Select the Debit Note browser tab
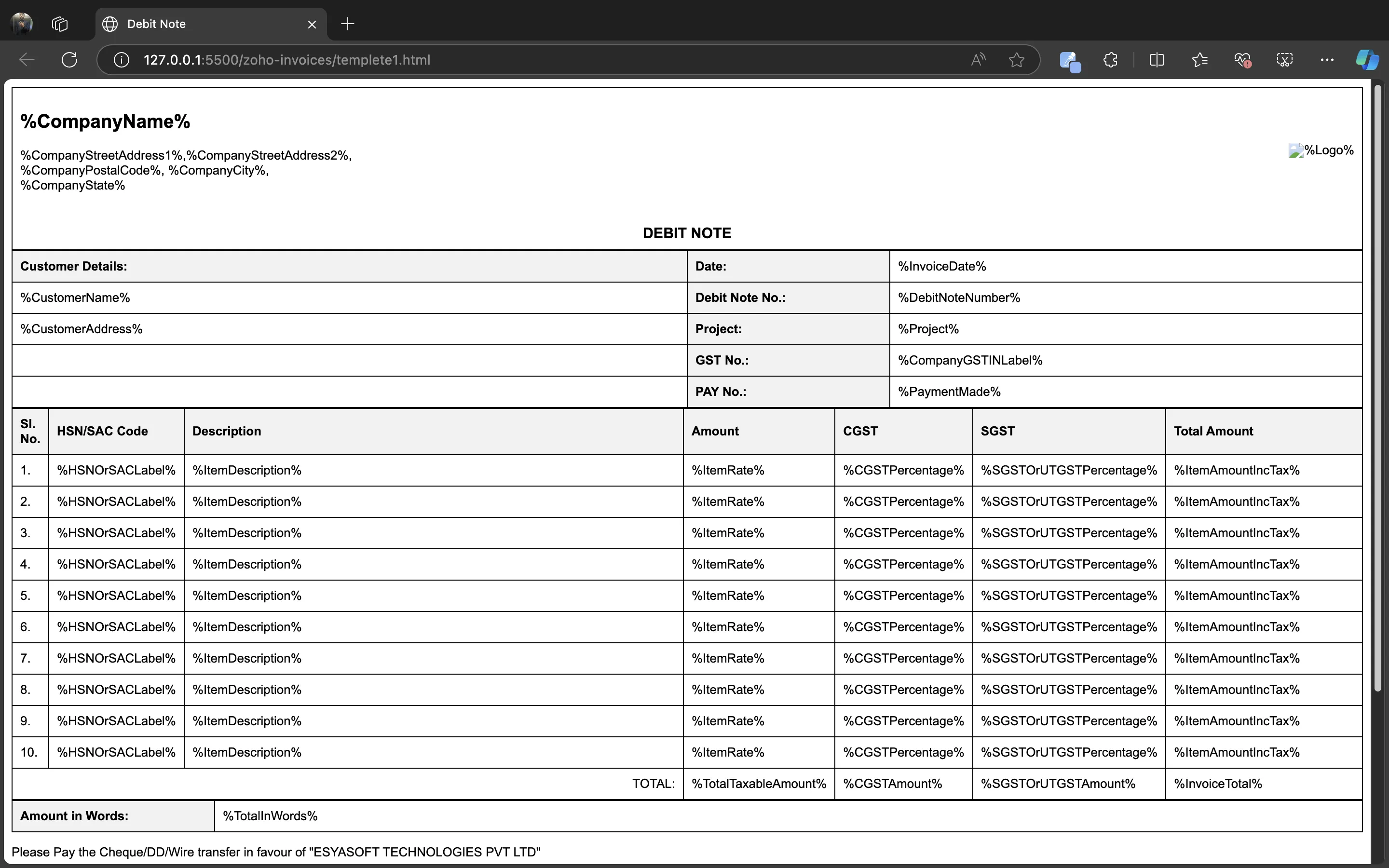The width and height of the screenshot is (1389, 868). click(211, 24)
